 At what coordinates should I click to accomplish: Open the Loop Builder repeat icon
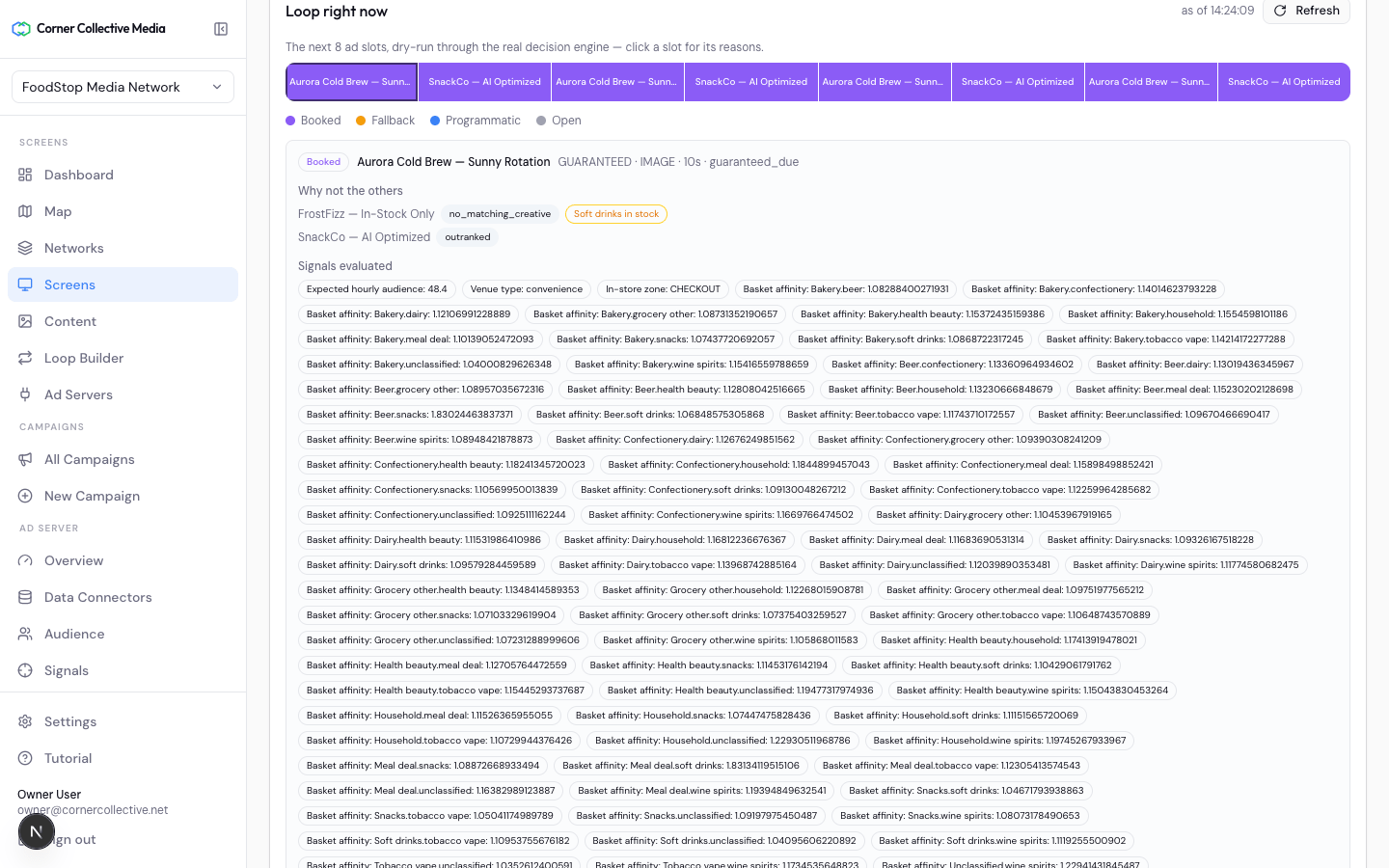click(x=25, y=358)
